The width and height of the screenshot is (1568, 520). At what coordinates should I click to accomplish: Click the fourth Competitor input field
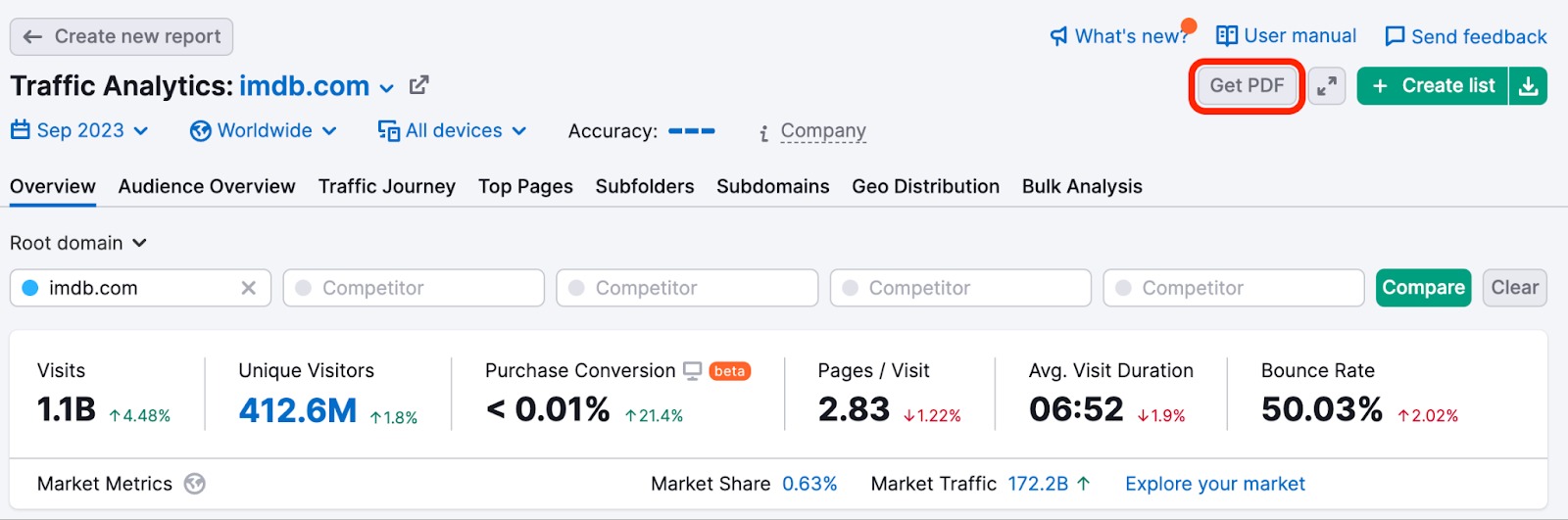pos(1234,288)
